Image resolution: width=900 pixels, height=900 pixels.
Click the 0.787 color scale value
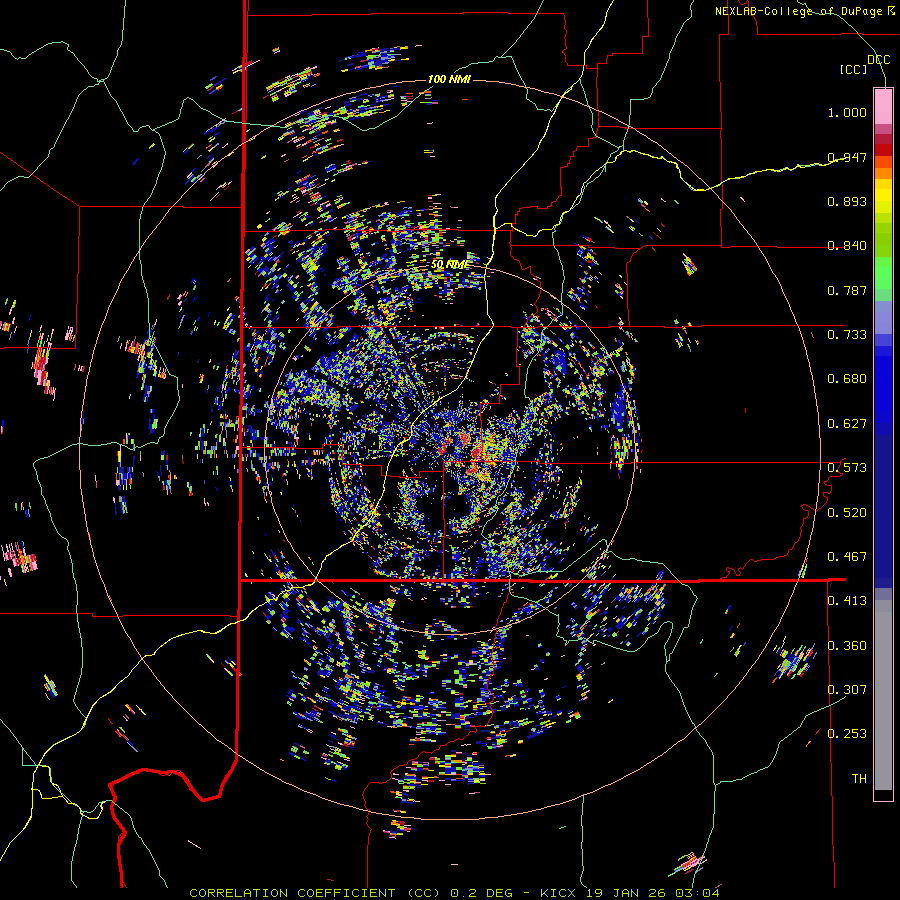[x=847, y=290]
